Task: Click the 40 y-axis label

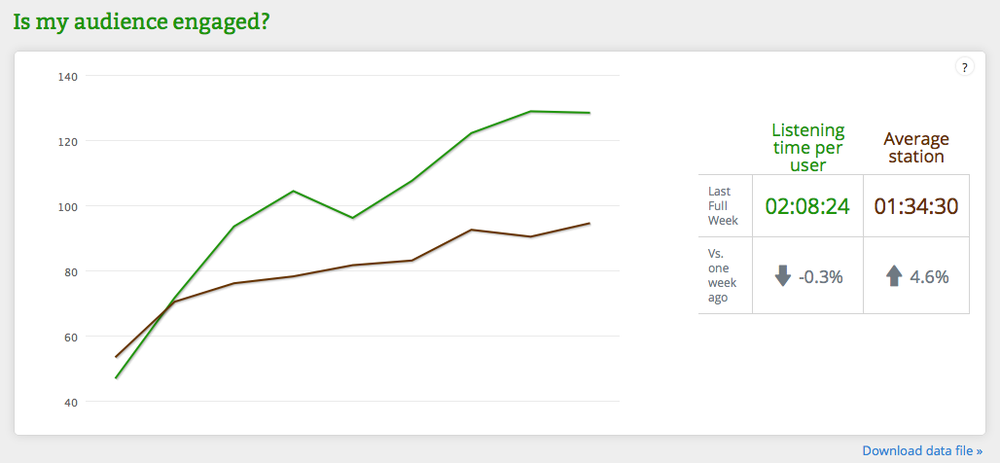Action: tap(70, 402)
